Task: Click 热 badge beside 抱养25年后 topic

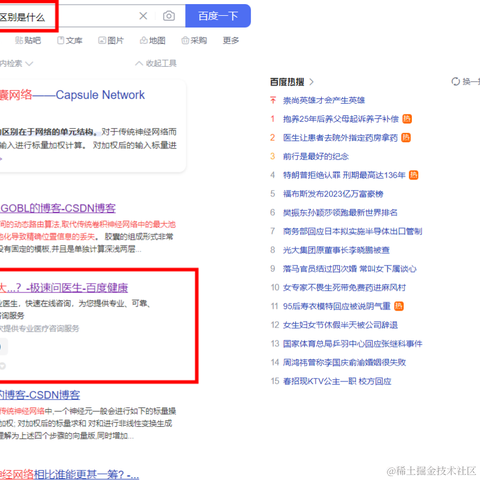Action: pyautogui.click(x=407, y=119)
